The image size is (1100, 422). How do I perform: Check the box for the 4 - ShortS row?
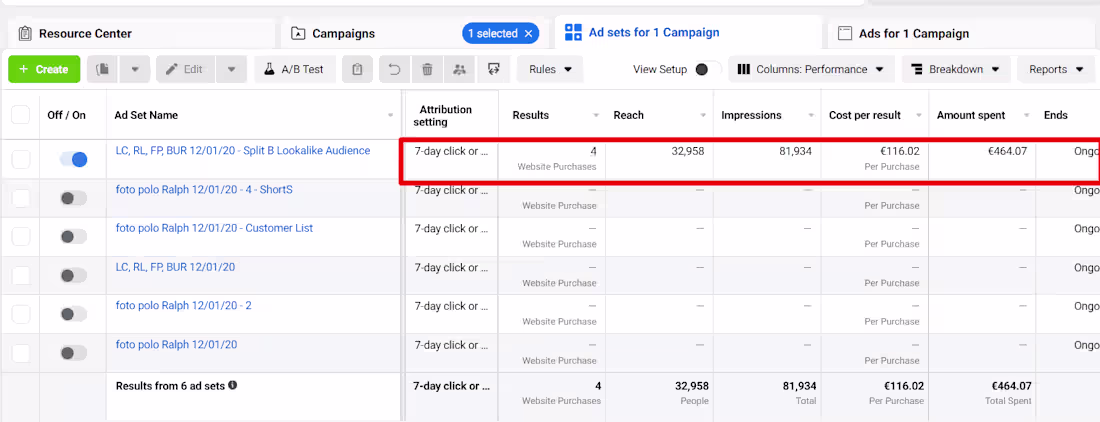(21, 198)
